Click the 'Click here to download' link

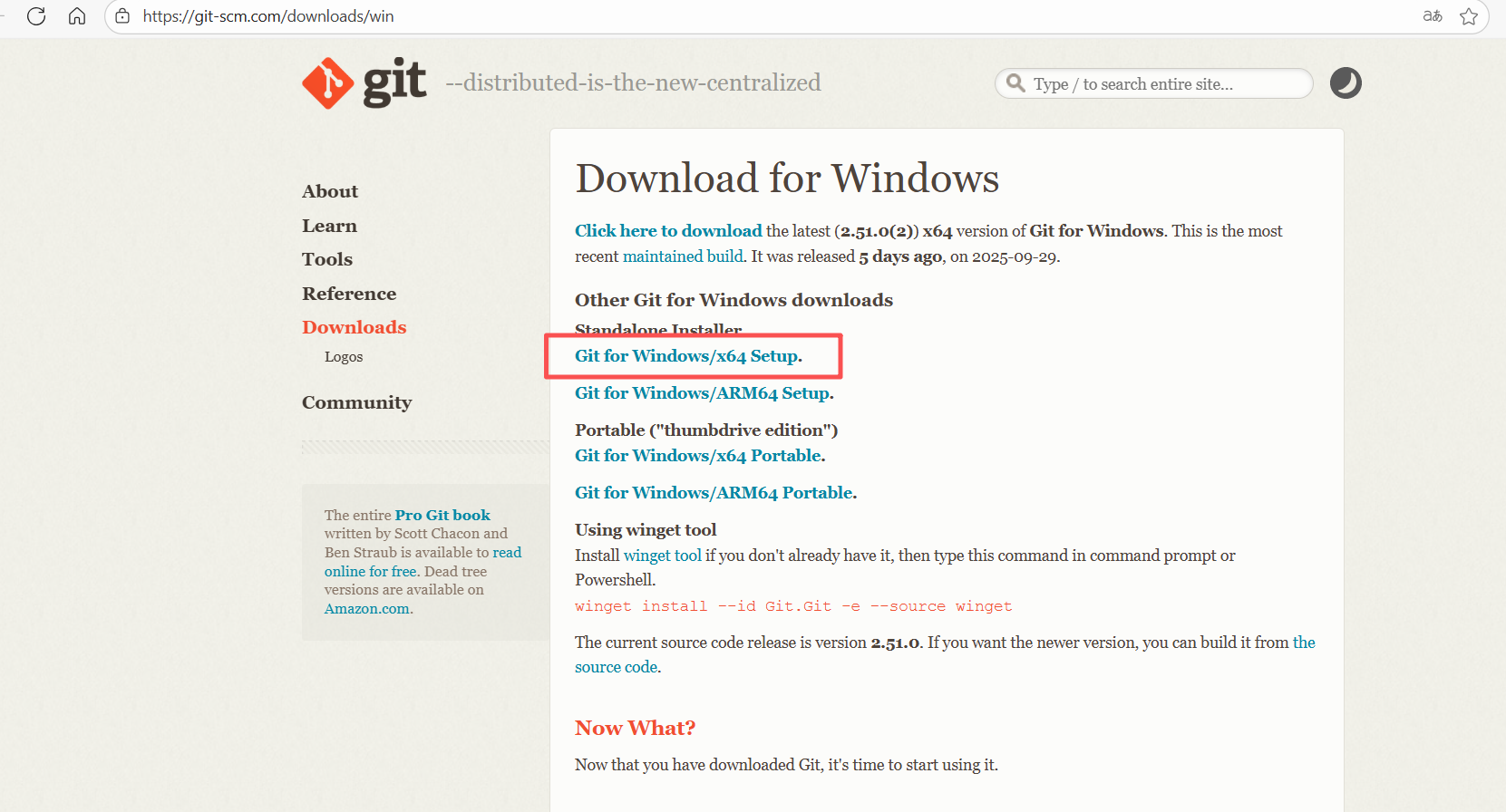[x=668, y=231]
